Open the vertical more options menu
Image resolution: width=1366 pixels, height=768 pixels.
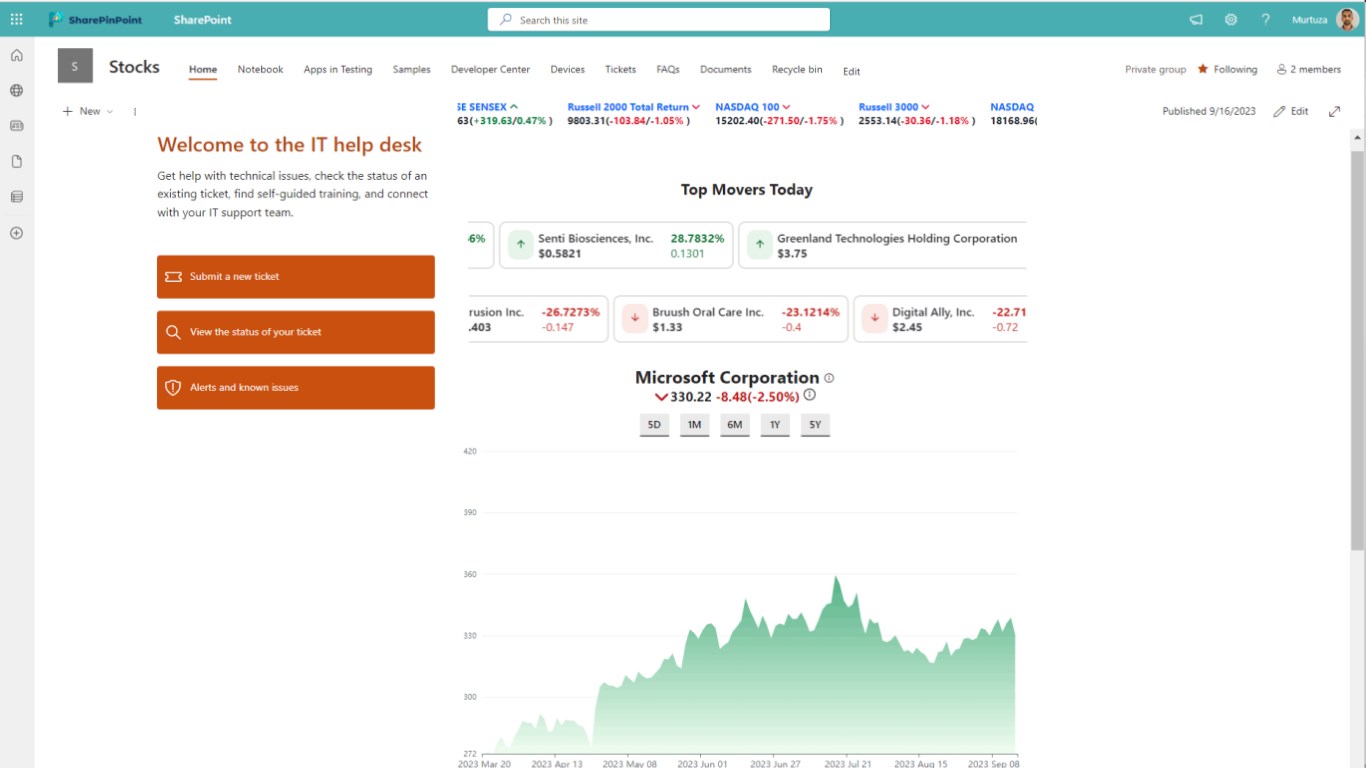pyautogui.click(x=135, y=111)
